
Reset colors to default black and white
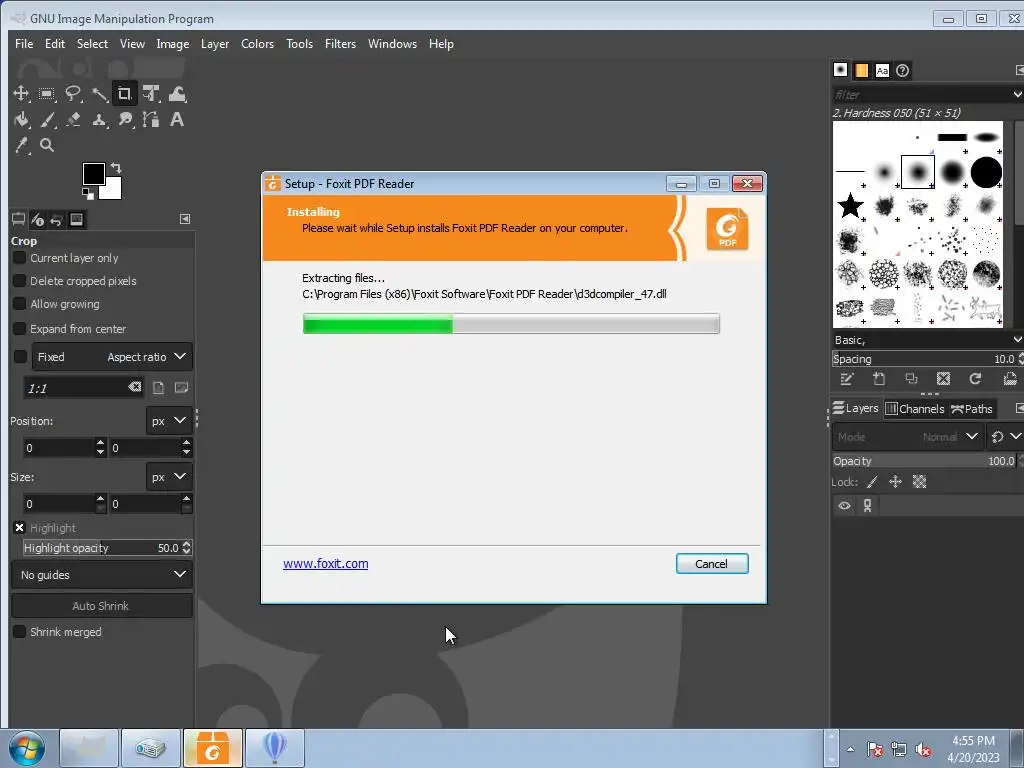tap(87, 194)
